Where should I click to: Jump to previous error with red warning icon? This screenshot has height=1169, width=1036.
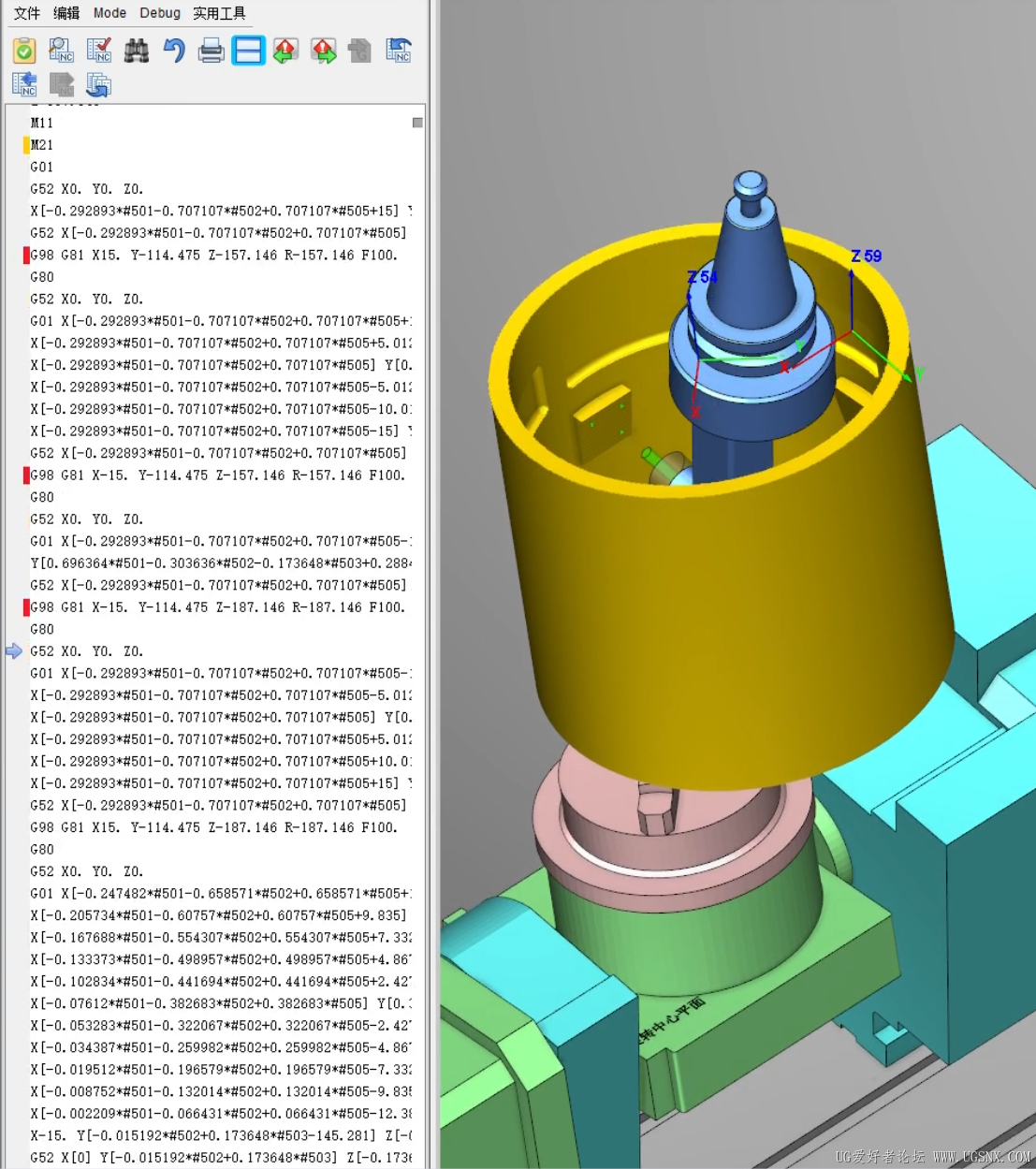coord(285,51)
